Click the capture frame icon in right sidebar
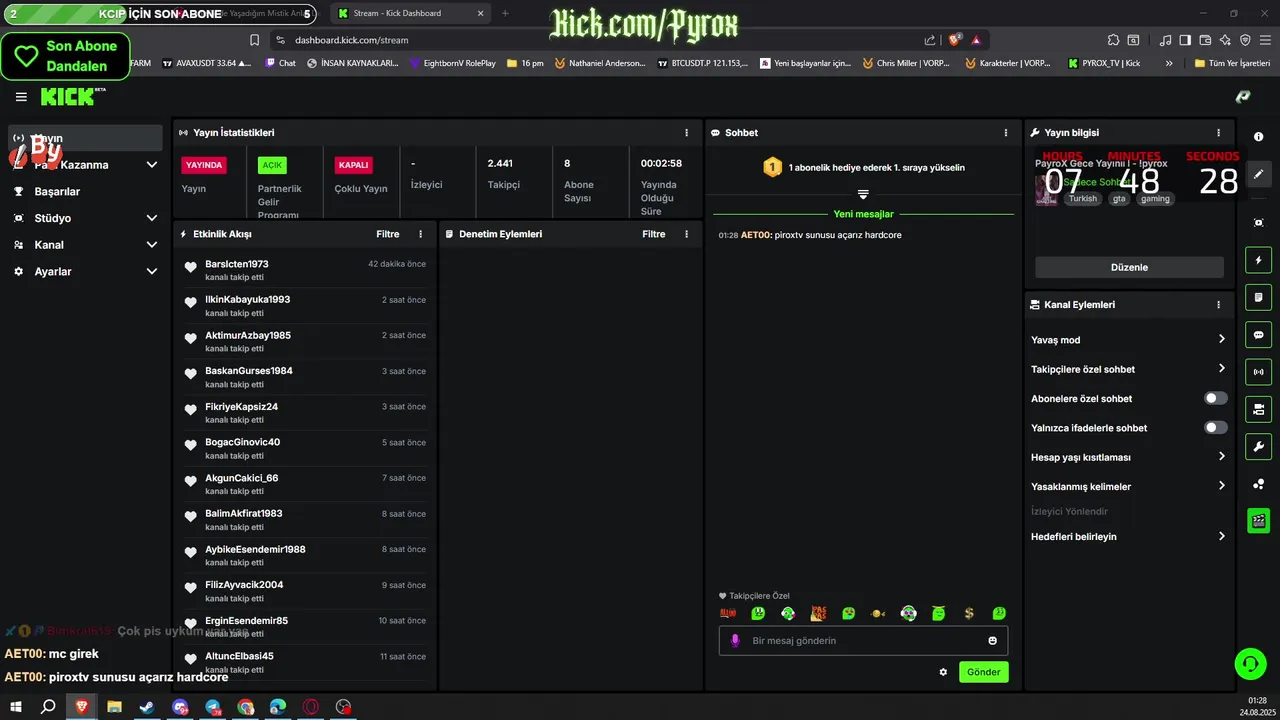This screenshot has width=1280, height=720. click(x=1259, y=222)
